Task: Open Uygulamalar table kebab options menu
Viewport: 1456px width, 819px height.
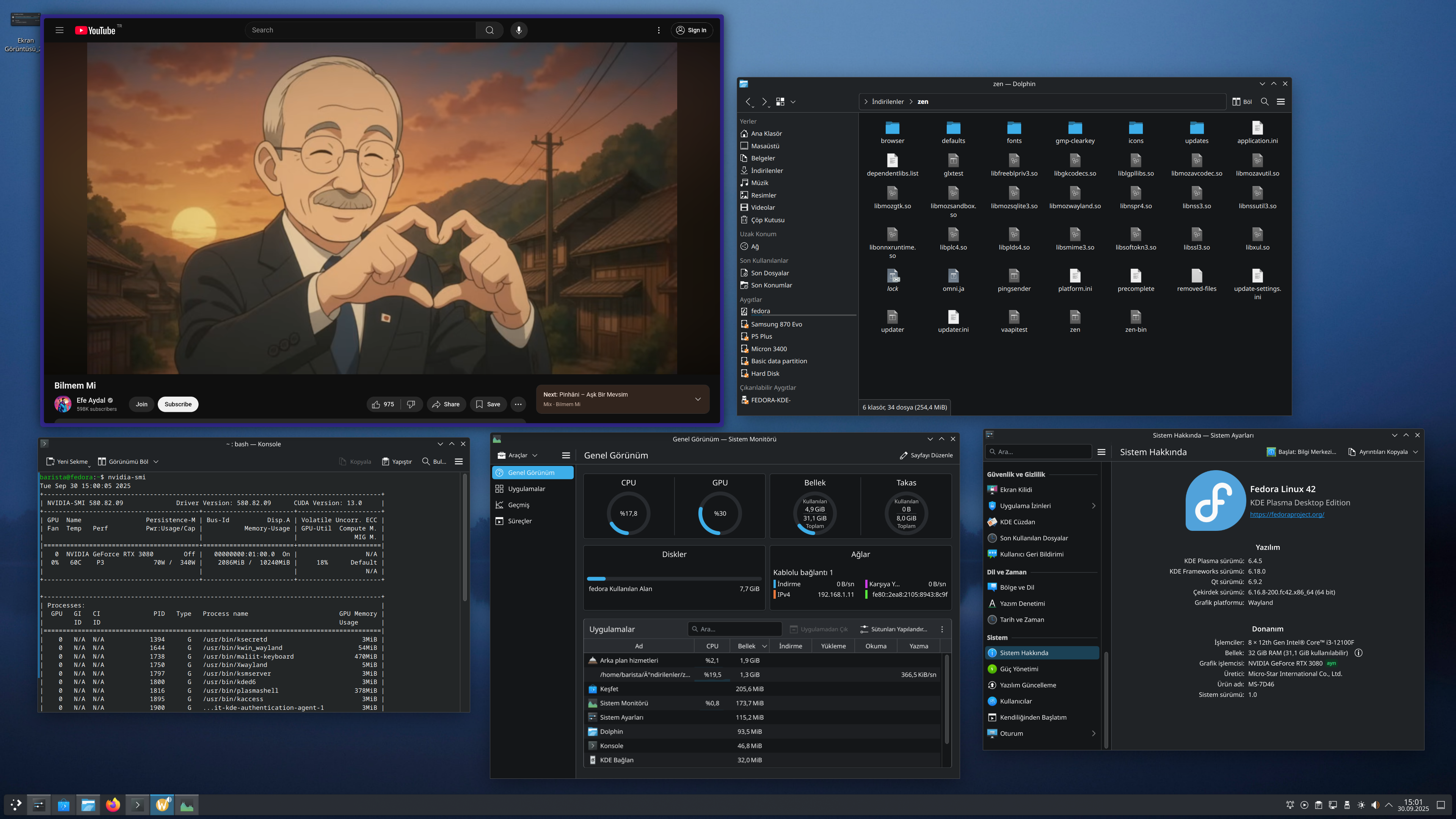Action: coord(941,629)
